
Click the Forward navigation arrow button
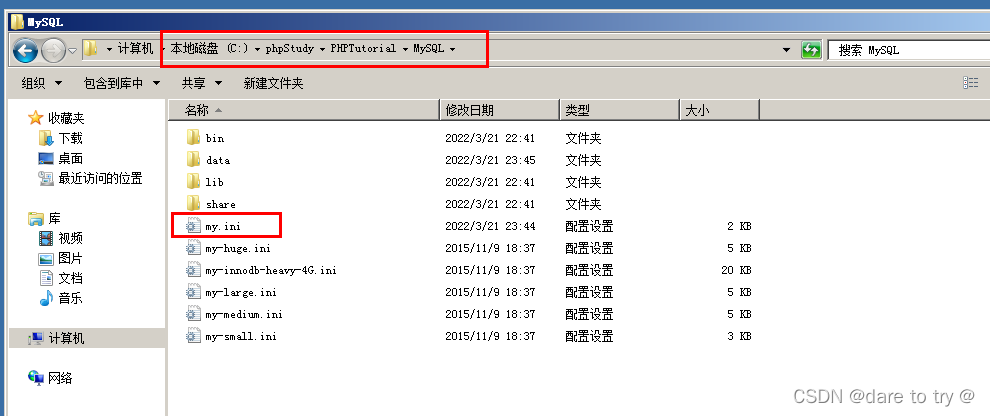(53, 49)
